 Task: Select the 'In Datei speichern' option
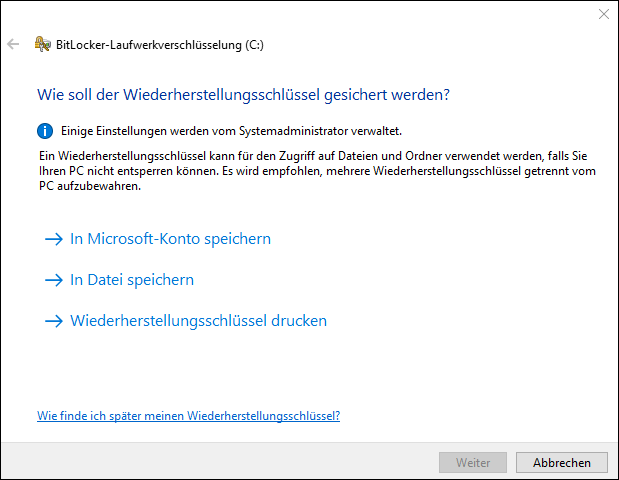pyautogui.click(x=132, y=280)
